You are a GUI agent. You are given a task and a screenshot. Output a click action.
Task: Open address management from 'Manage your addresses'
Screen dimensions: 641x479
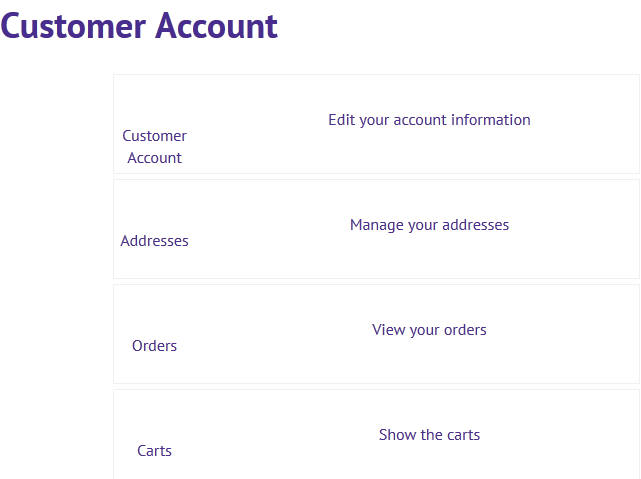click(429, 225)
